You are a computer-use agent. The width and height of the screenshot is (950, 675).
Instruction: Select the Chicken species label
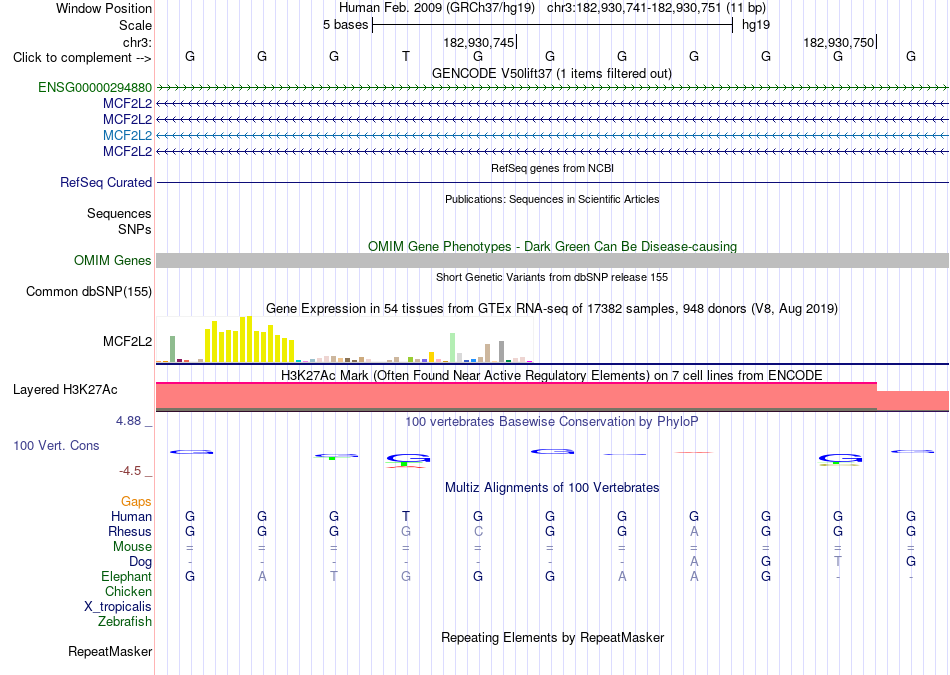pyautogui.click(x=128, y=591)
